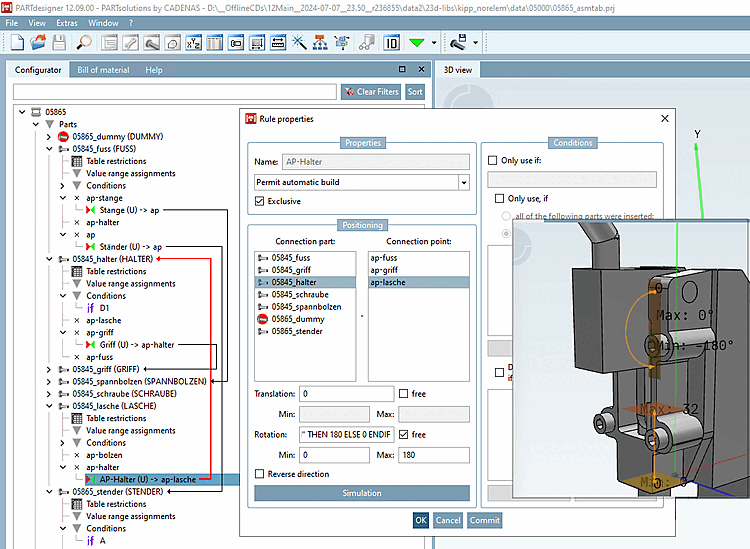Click the green down-arrow toolbar icon

tap(418, 43)
